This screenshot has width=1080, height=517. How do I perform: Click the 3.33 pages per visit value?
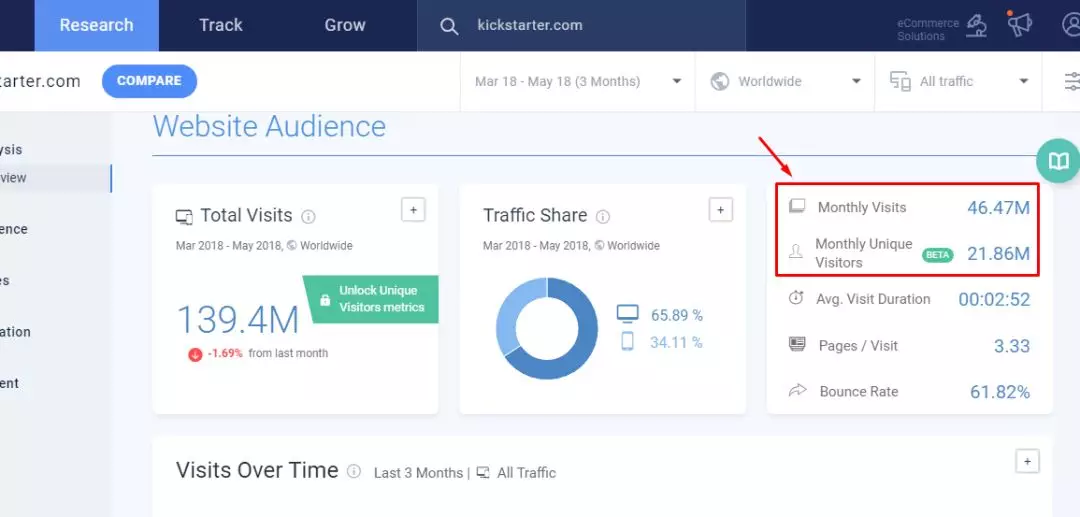[1012, 346]
